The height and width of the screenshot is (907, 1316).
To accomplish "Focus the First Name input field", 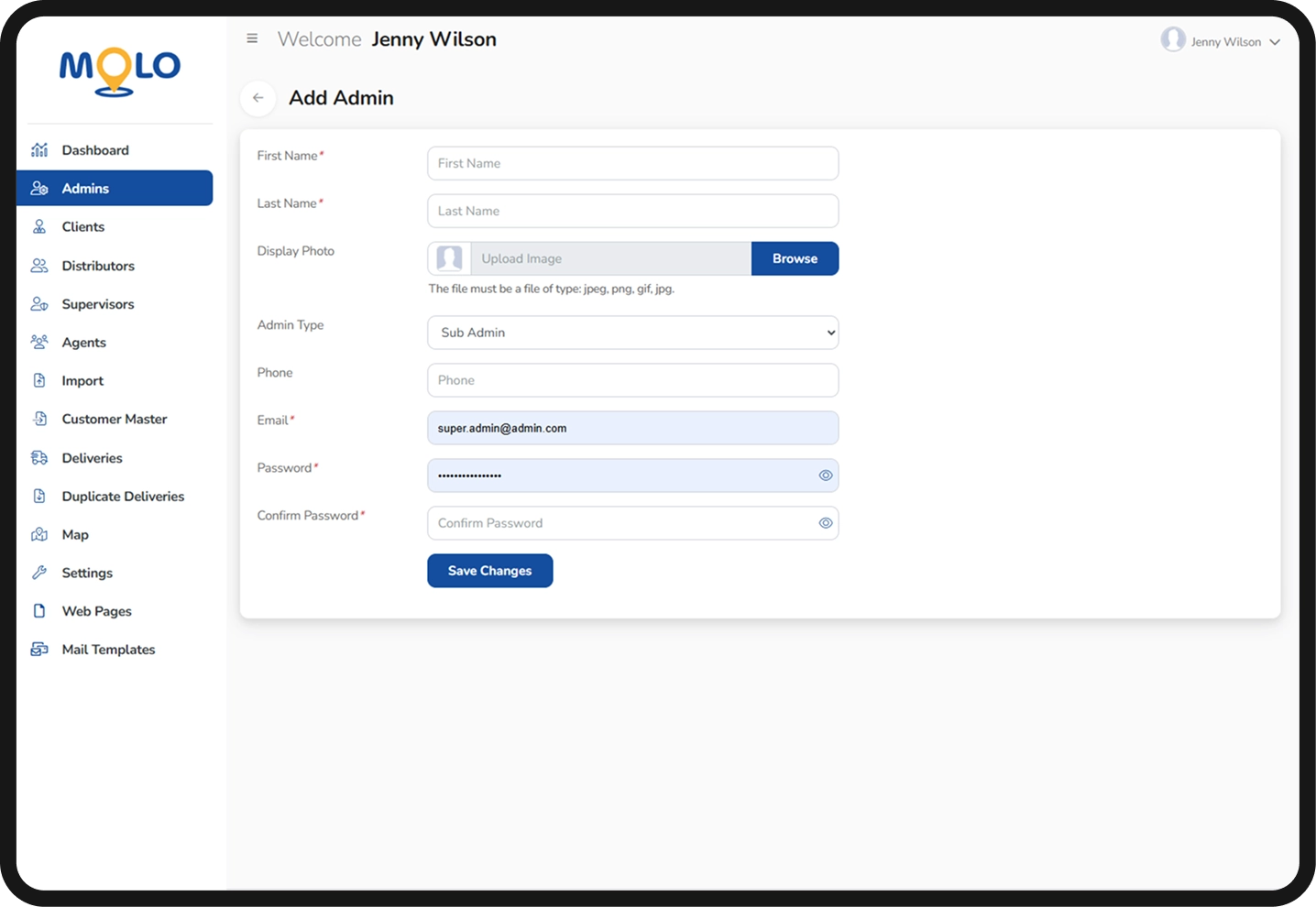I will click(633, 163).
